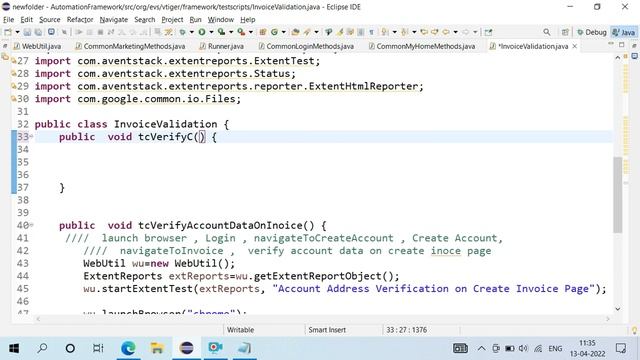This screenshot has width=640, height=360.
Task: Open the Navigate menu
Action: pos(113,20)
